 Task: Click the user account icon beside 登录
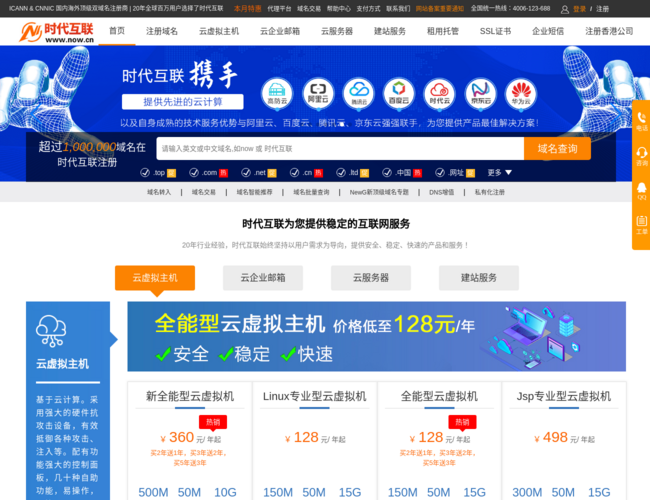(564, 9)
